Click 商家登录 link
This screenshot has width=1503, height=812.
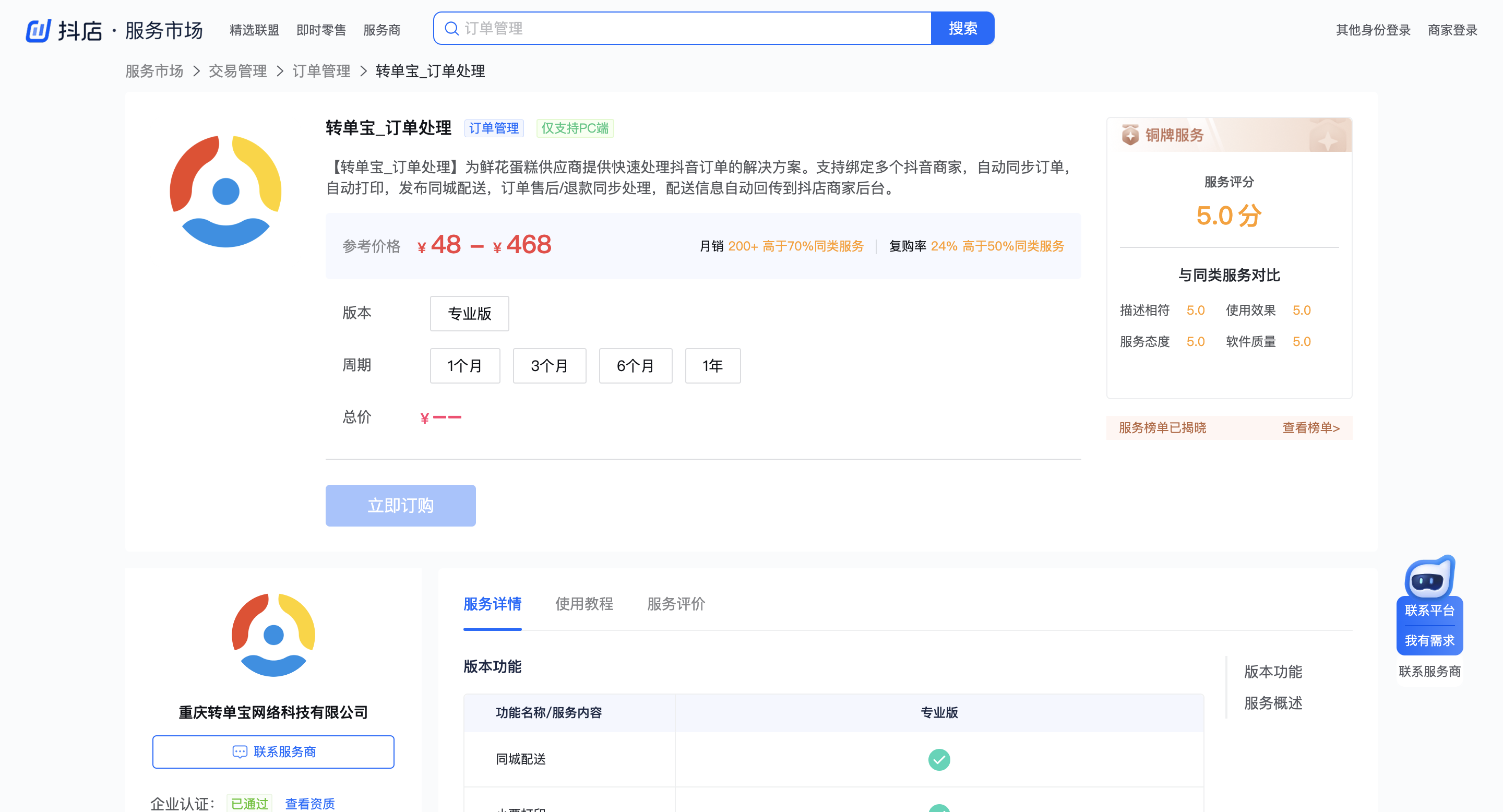click(x=1453, y=30)
